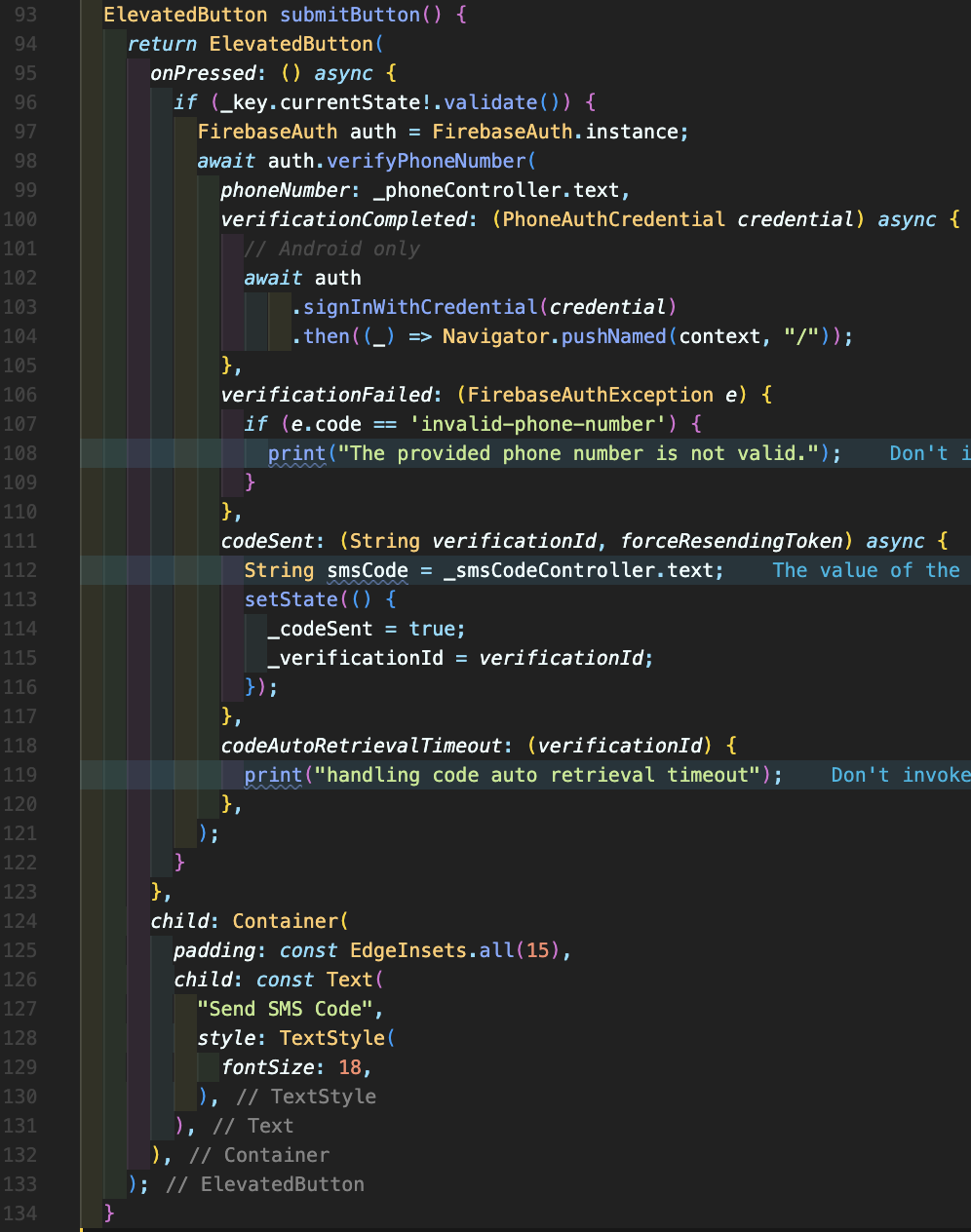Click 'return ElevatedButton(' on line 94
This screenshot has height=1232, width=971.
coord(256,44)
